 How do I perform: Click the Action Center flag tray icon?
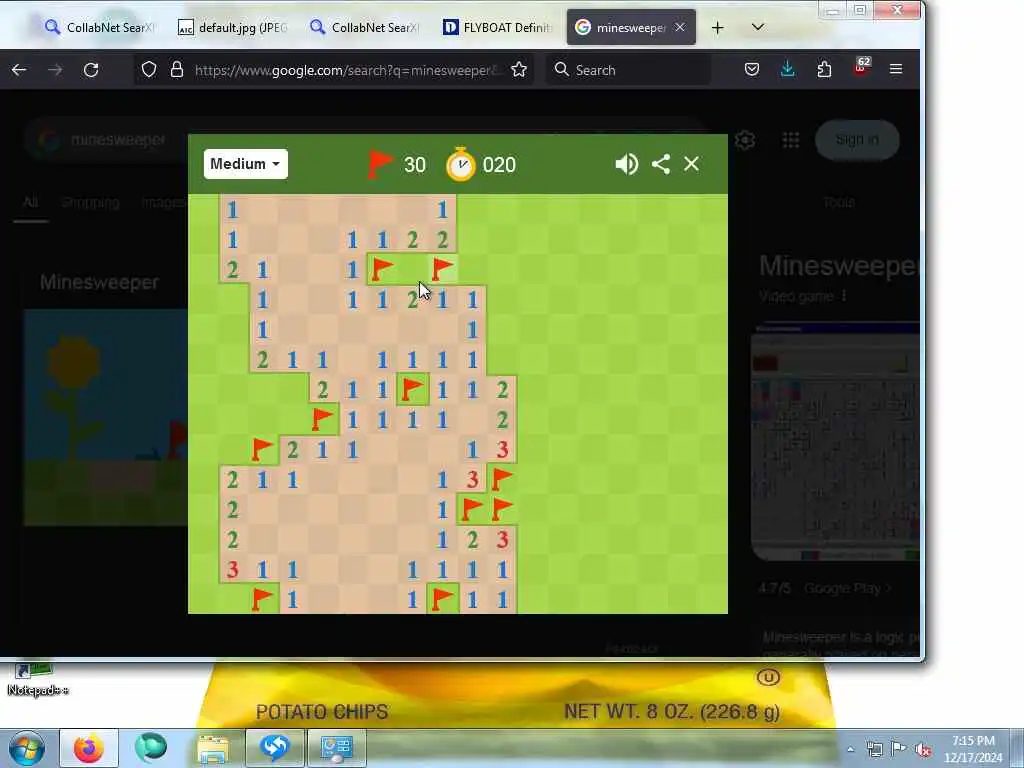click(899, 749)
